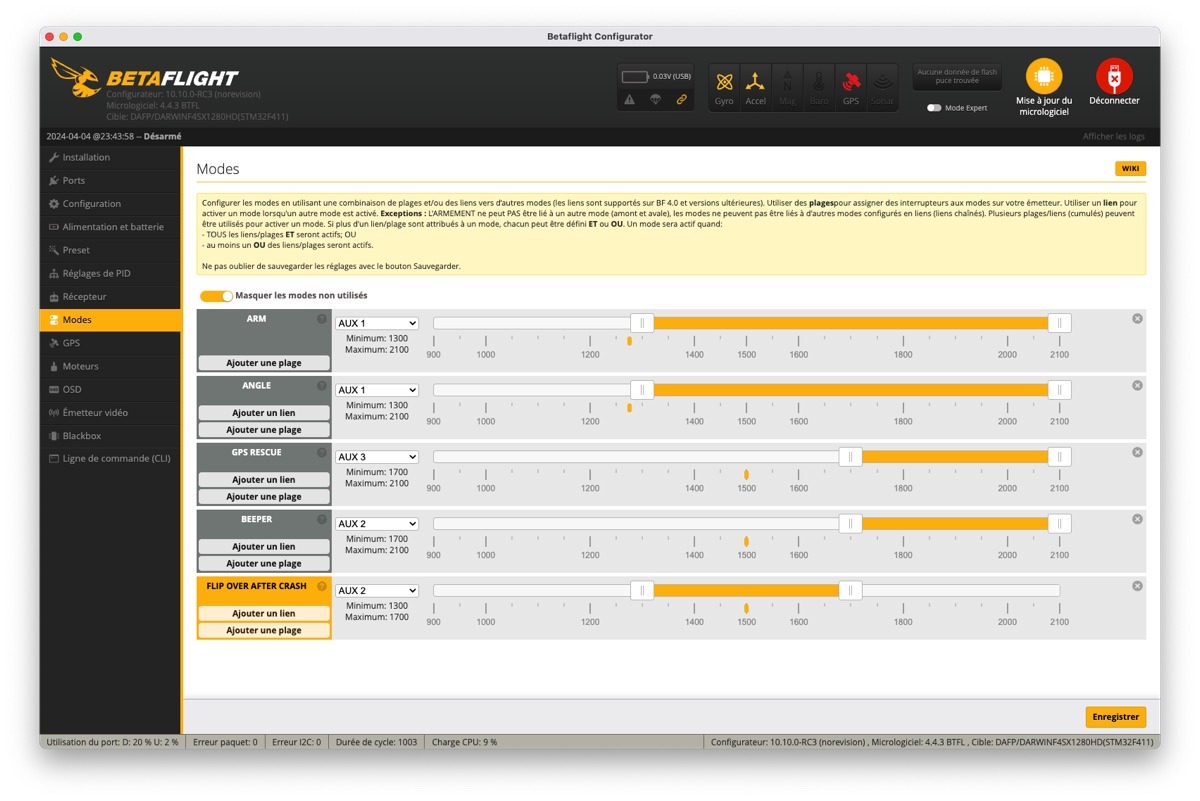The width and height of the screenshot is (1200, 801).
Task: Open Preset tab in sidebar
Action: (110, 251)
